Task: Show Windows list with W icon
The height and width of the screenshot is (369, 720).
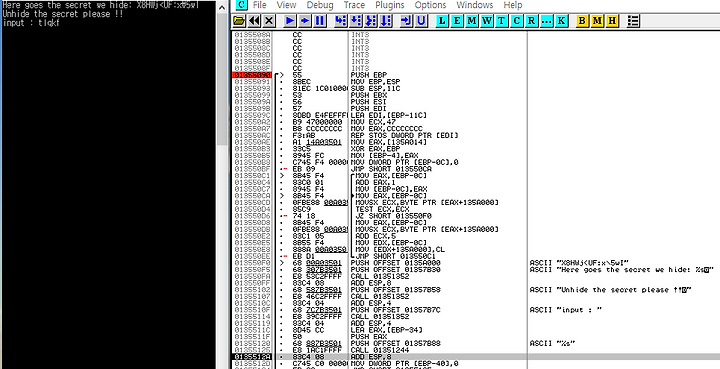Action: click(487, 21)
